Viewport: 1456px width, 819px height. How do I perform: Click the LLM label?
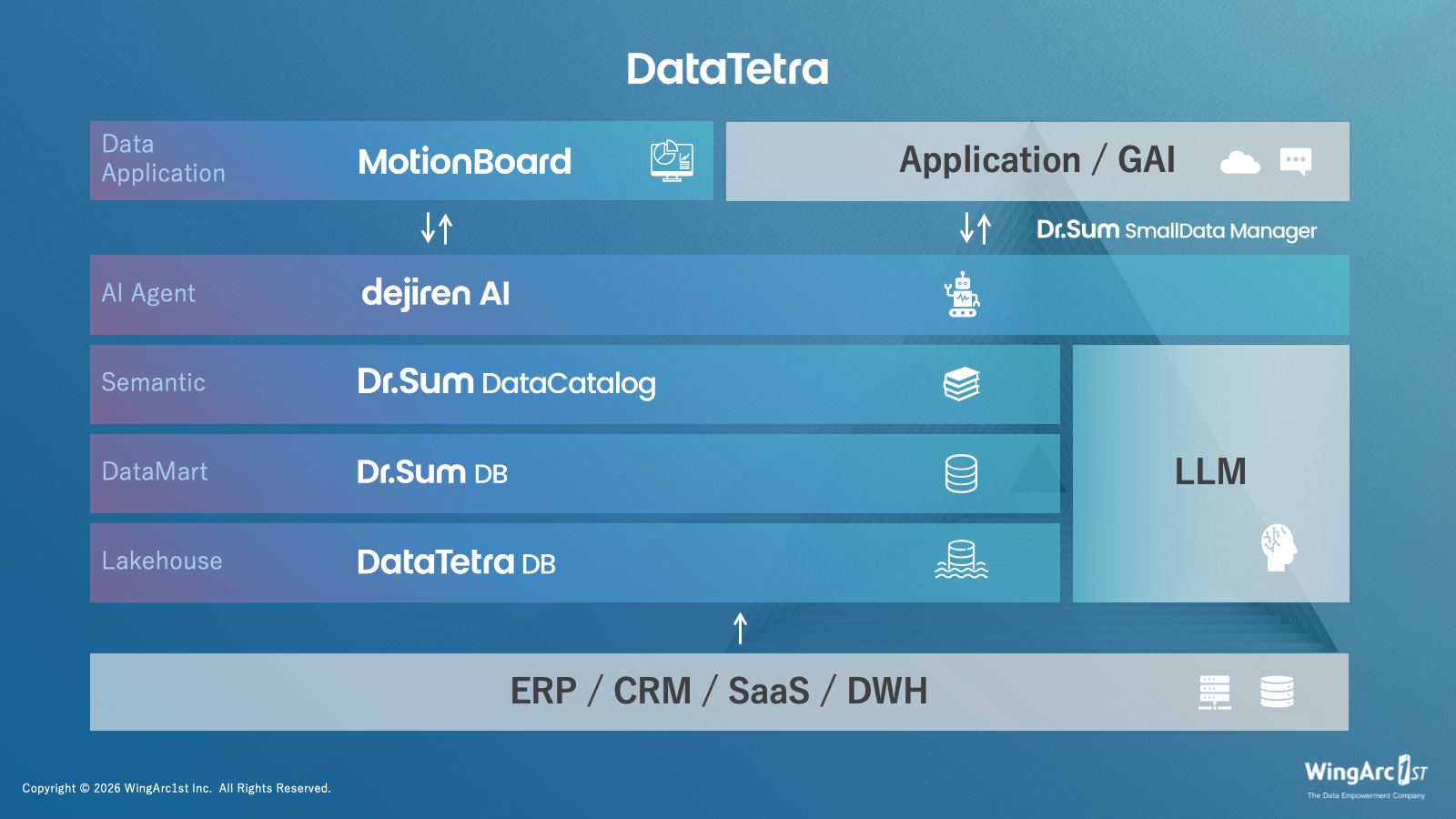point(1210,471)
